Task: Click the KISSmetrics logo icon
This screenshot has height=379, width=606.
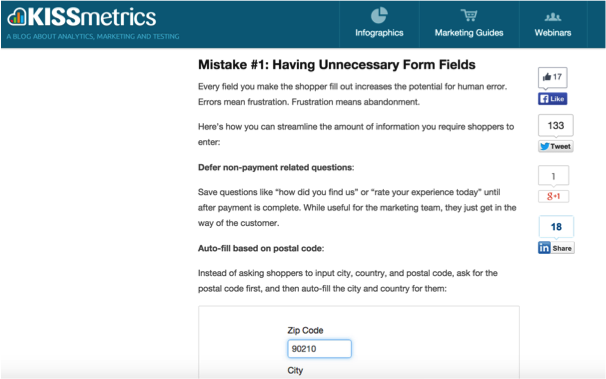Action: click(17, 17)
